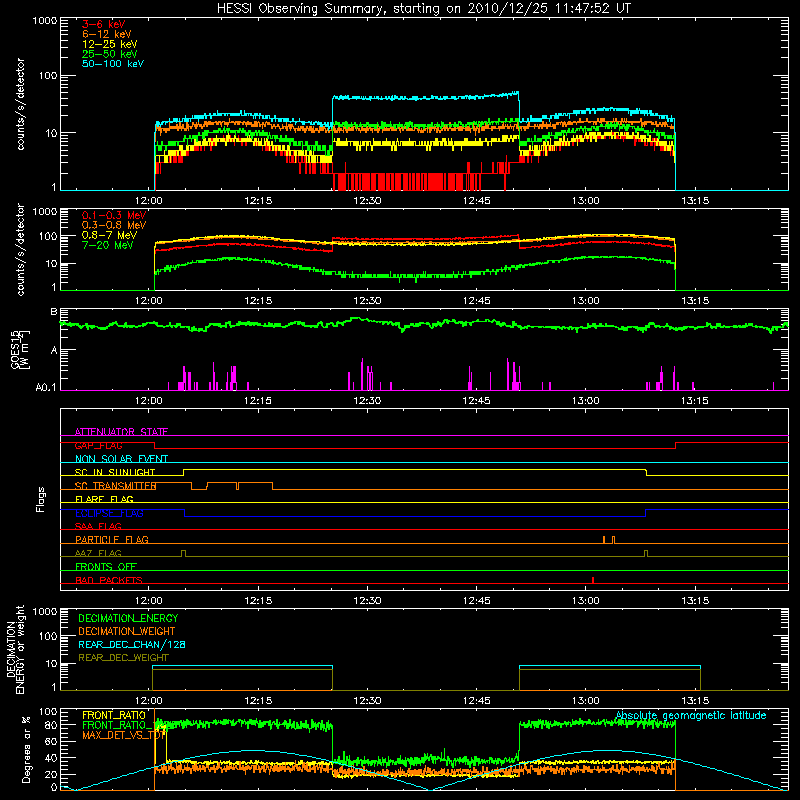The image size is (800, 800).
Task: Select the SAA_FLAG label
Action: [98, 526]
